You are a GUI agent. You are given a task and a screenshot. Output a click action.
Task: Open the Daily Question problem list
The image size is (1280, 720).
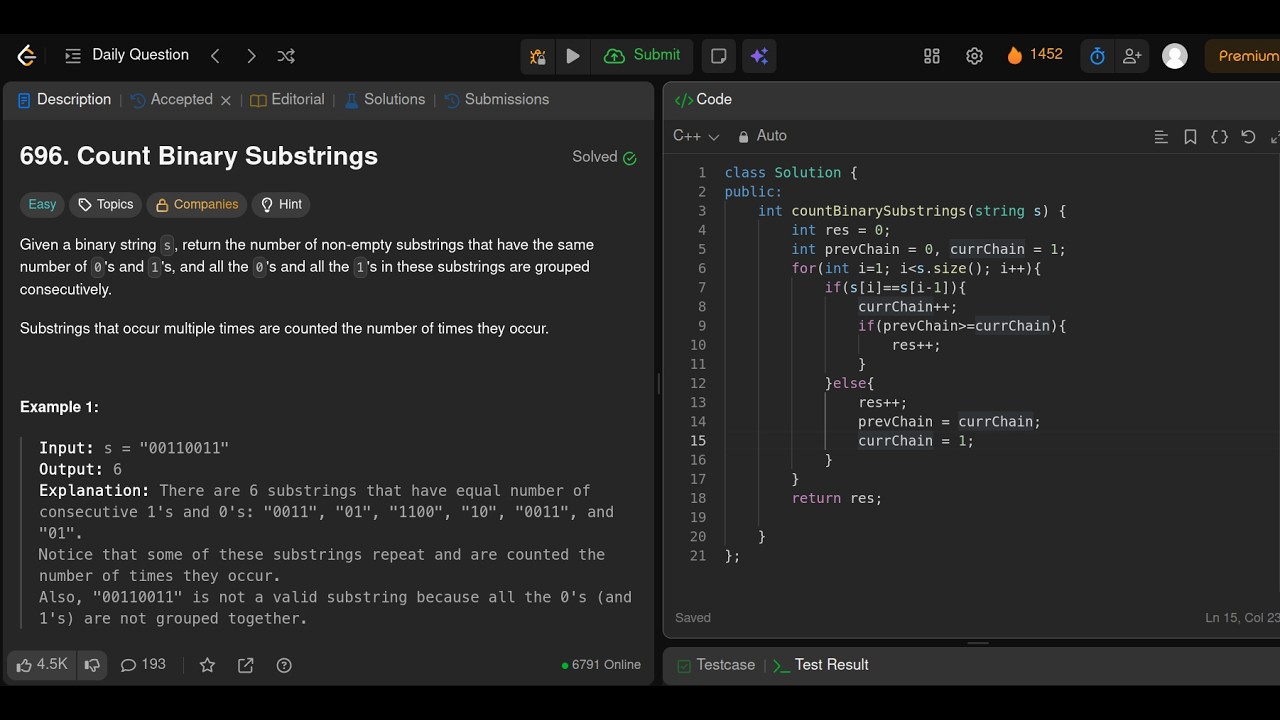pos(127,55)
